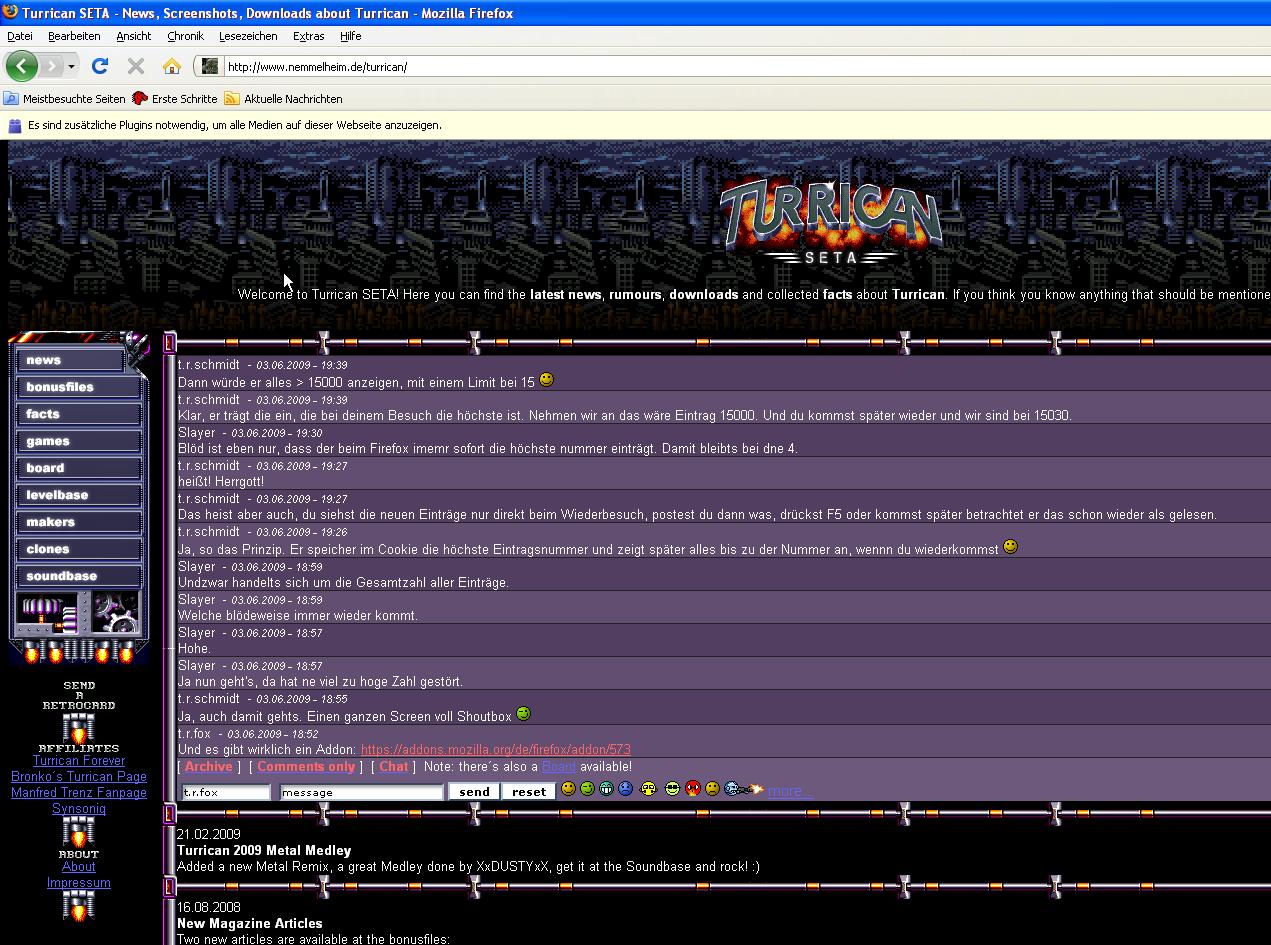Click the send button
The width and height of the screenshot is (1271, 945).
474,792
